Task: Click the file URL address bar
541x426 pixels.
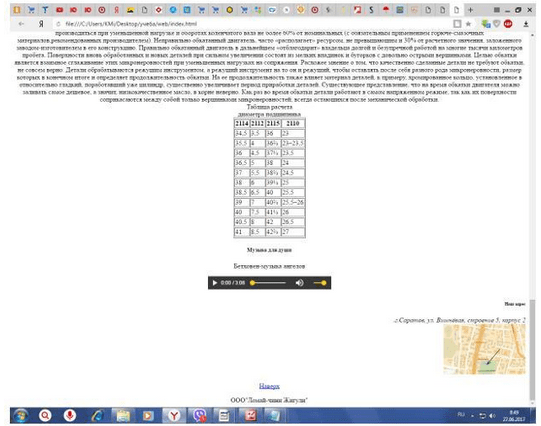Action: pyautogui.click(x=255, y=24)
